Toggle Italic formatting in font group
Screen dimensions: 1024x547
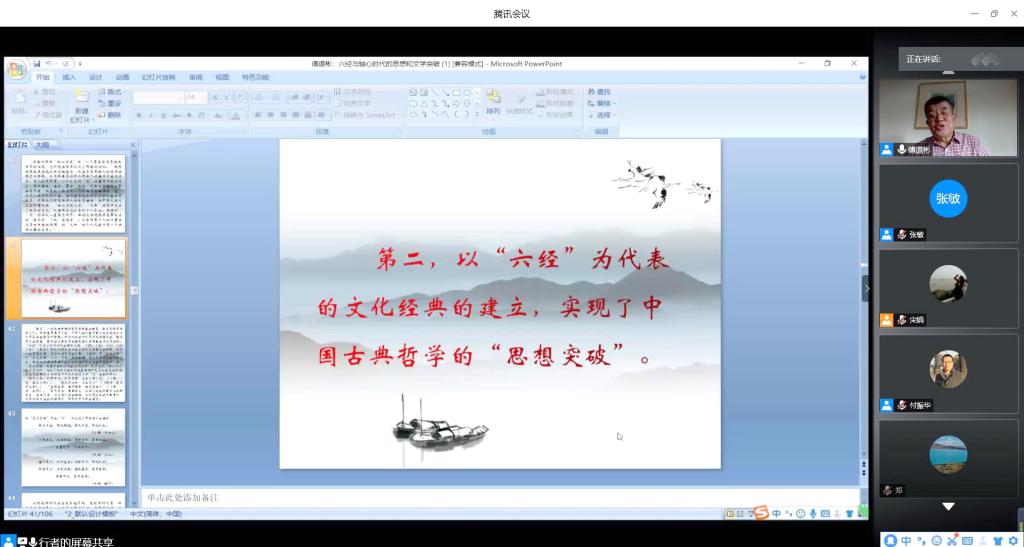tap(150, 115)
